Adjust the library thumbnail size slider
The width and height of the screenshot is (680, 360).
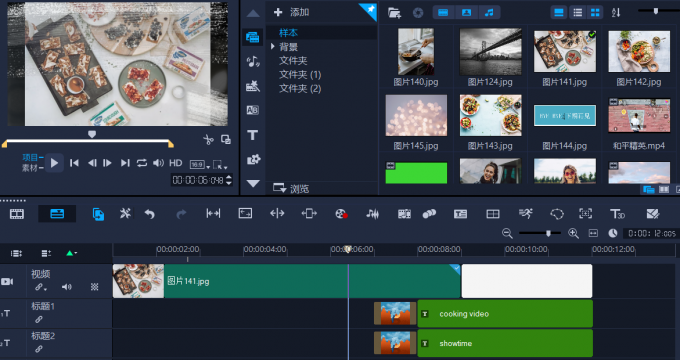click(656, 11)
